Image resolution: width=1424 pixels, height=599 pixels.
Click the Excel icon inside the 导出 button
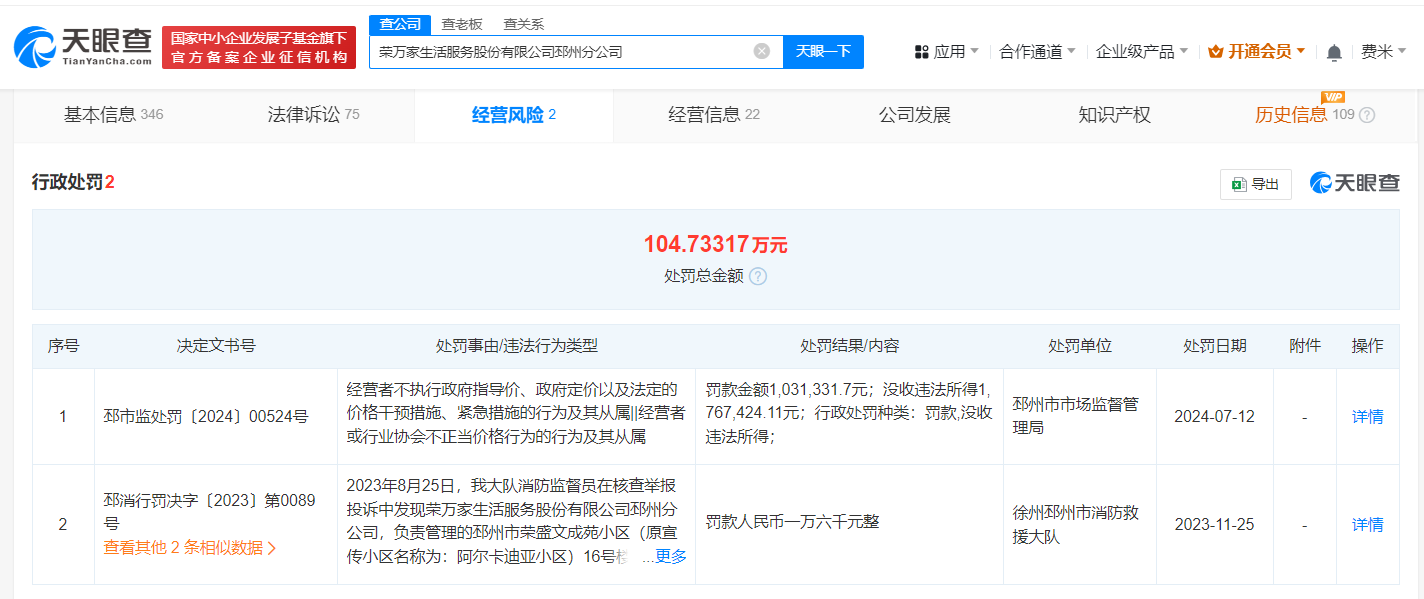pyautogui.click(x=1237, y=184)
